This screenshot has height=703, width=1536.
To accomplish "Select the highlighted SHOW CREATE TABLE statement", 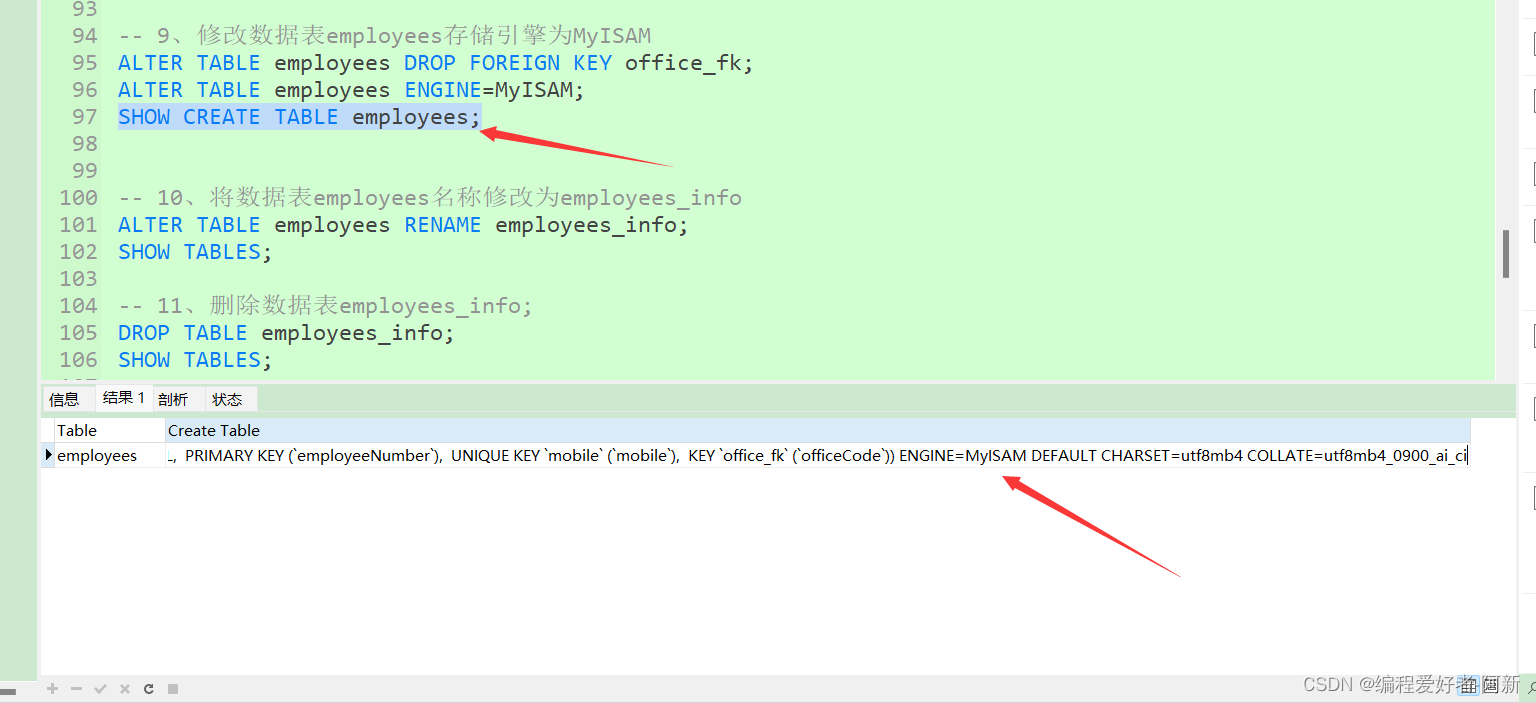I will click(x=297, y=116).
